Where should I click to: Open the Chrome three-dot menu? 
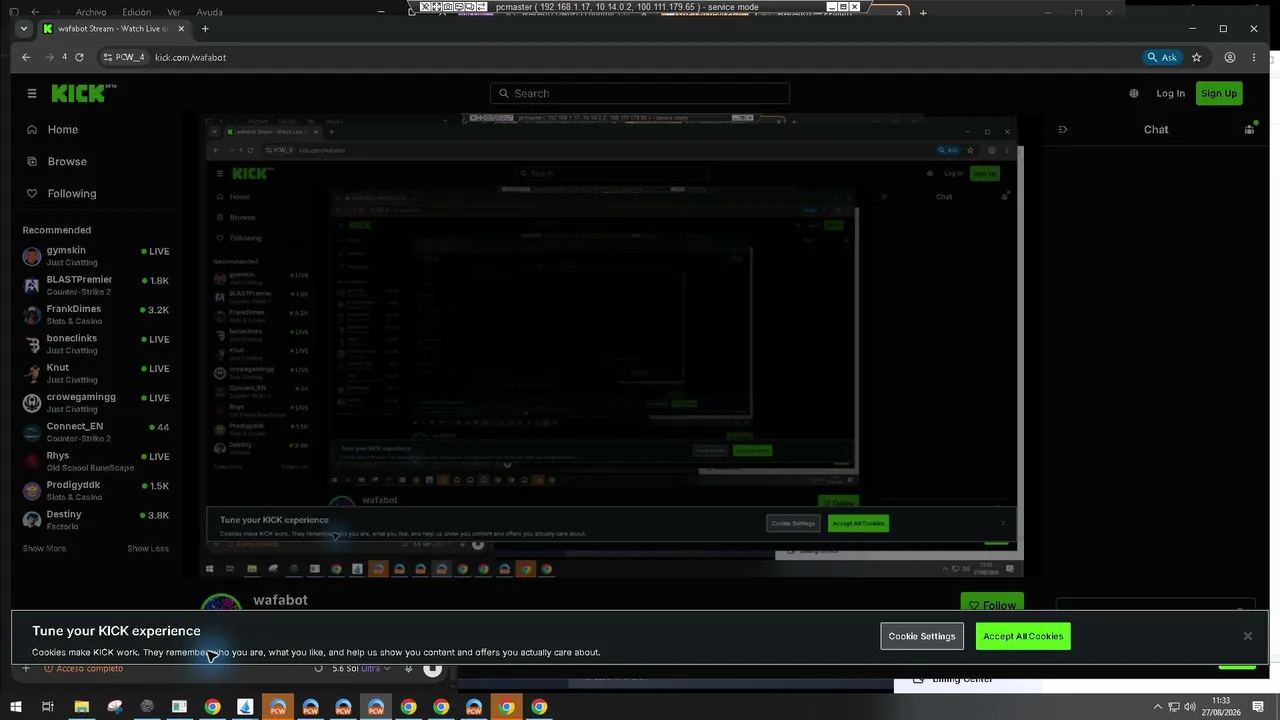[1255, 57]
